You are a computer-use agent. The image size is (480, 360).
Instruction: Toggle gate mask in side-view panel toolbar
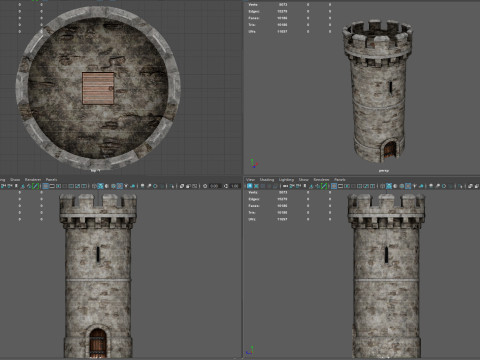[353, 186]
